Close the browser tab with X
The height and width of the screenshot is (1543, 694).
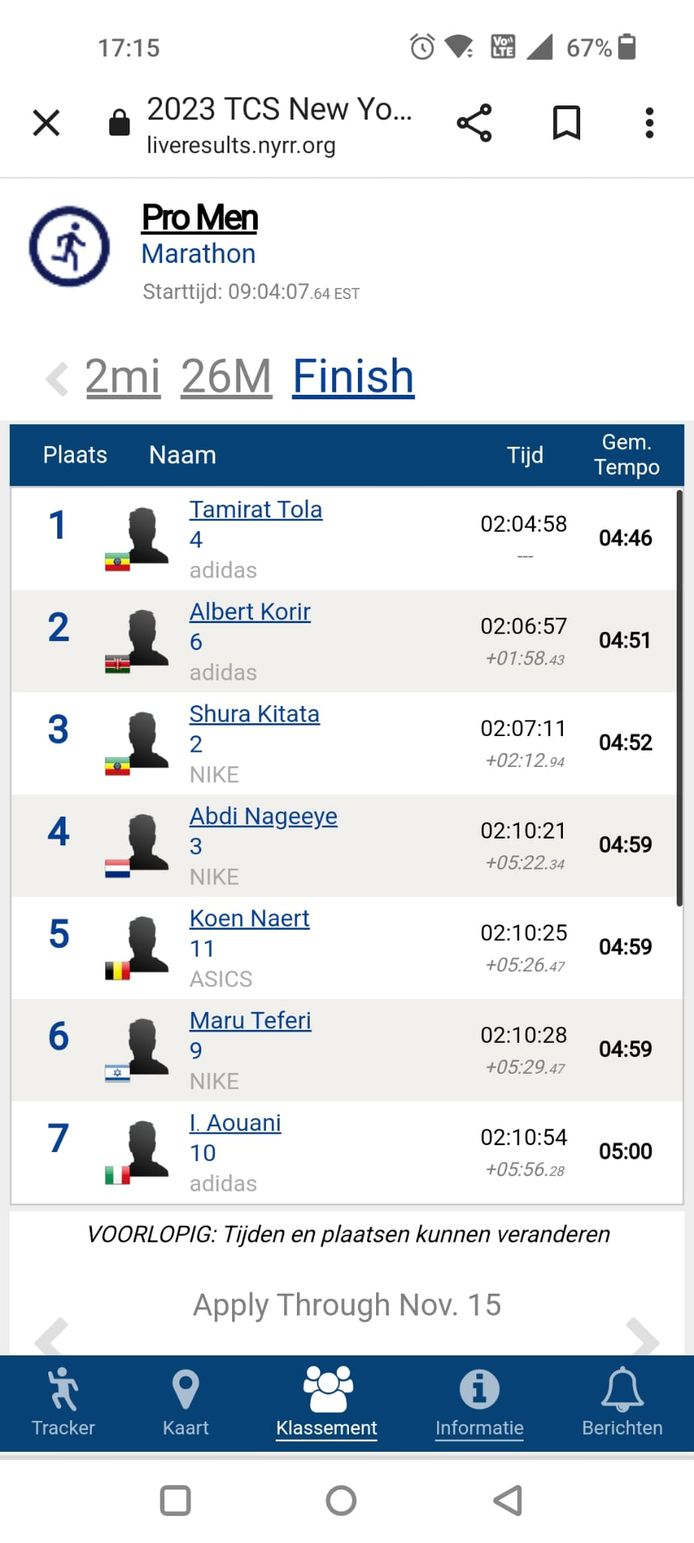(x=47, y=123)
